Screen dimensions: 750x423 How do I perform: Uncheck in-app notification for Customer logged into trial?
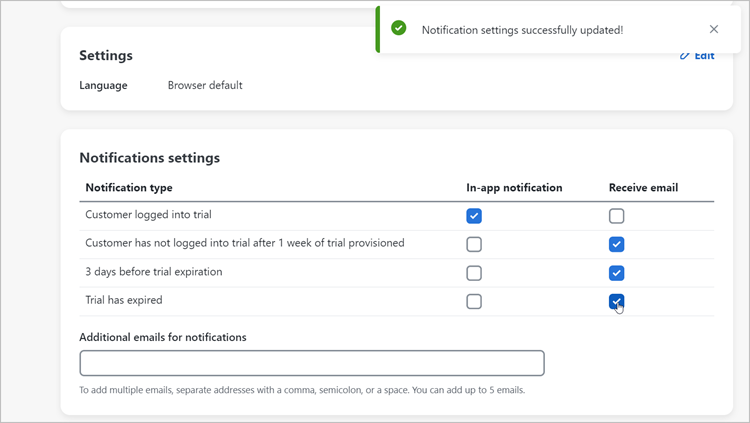pos(474,216)
